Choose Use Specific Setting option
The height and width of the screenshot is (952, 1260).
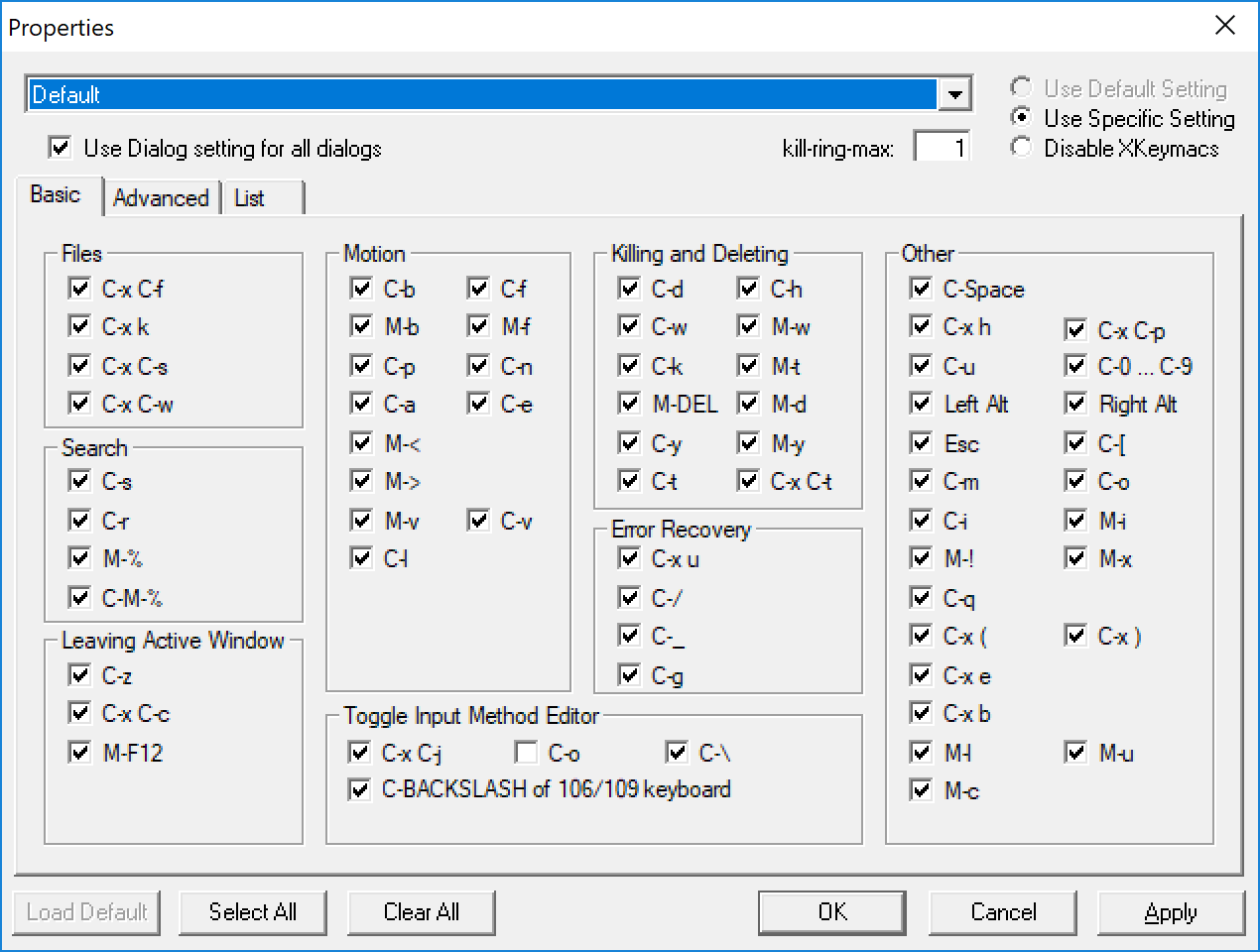tap(1021, 117)
